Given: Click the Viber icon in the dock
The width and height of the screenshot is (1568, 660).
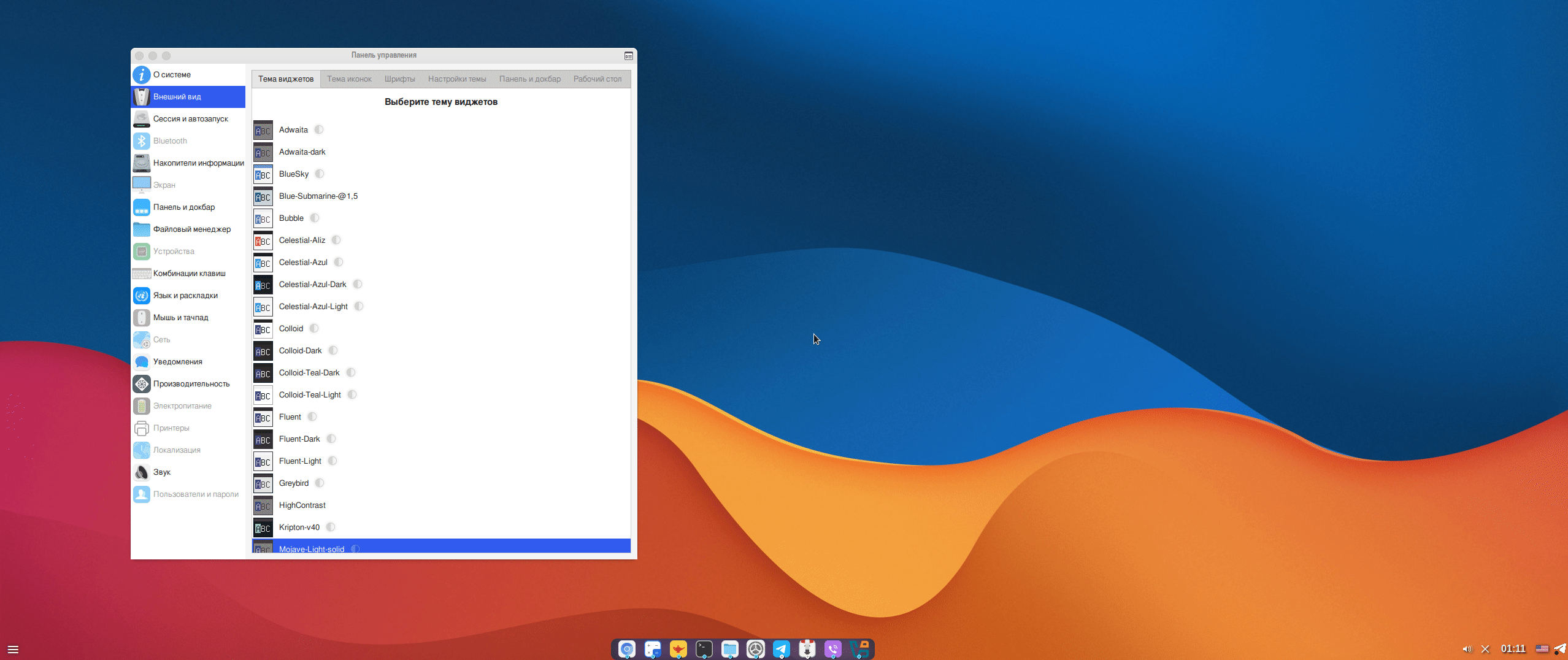Looking at the screenshot, I should coord(832,649).
